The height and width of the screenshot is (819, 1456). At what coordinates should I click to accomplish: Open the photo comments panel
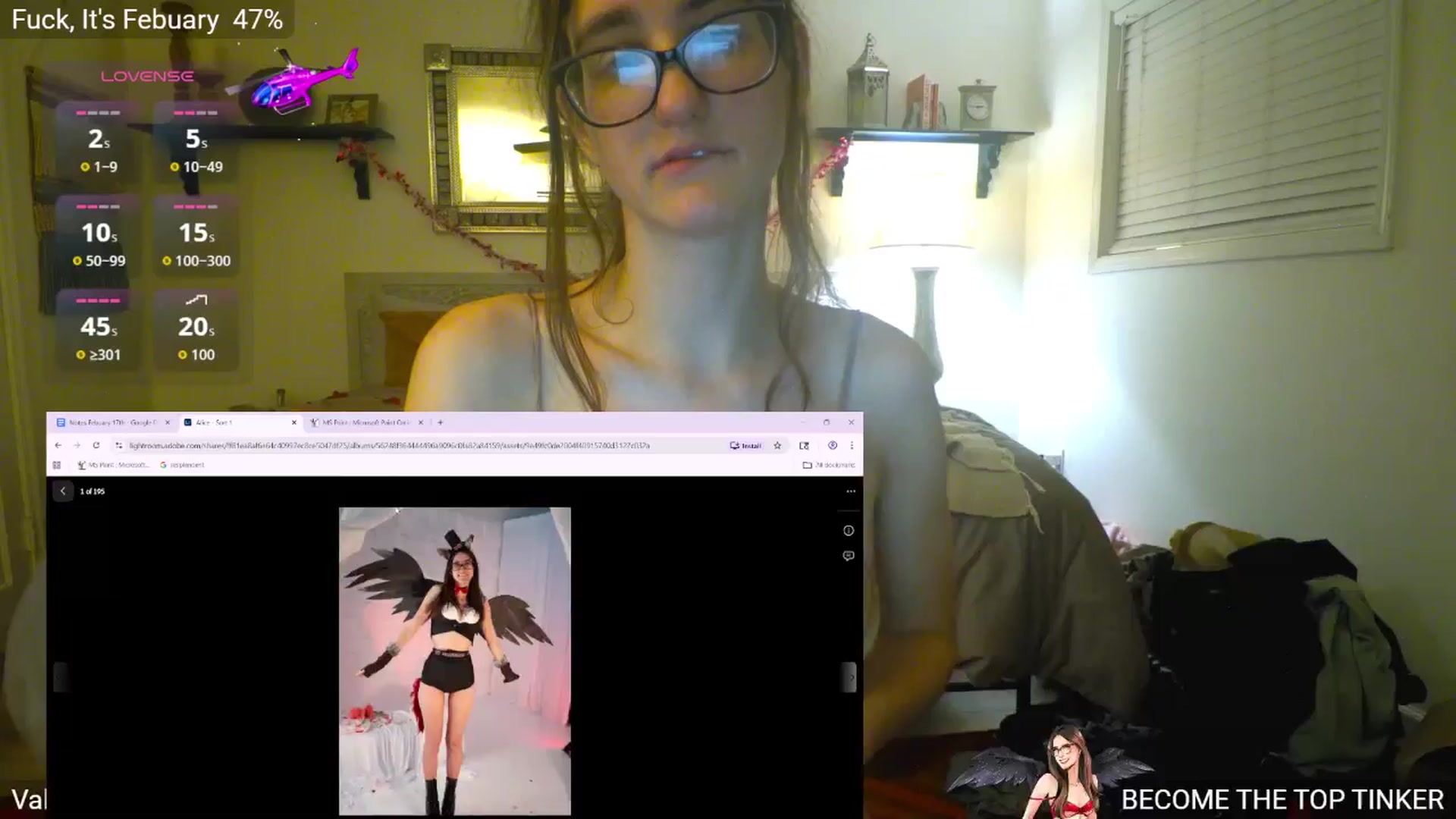(849, 556)
